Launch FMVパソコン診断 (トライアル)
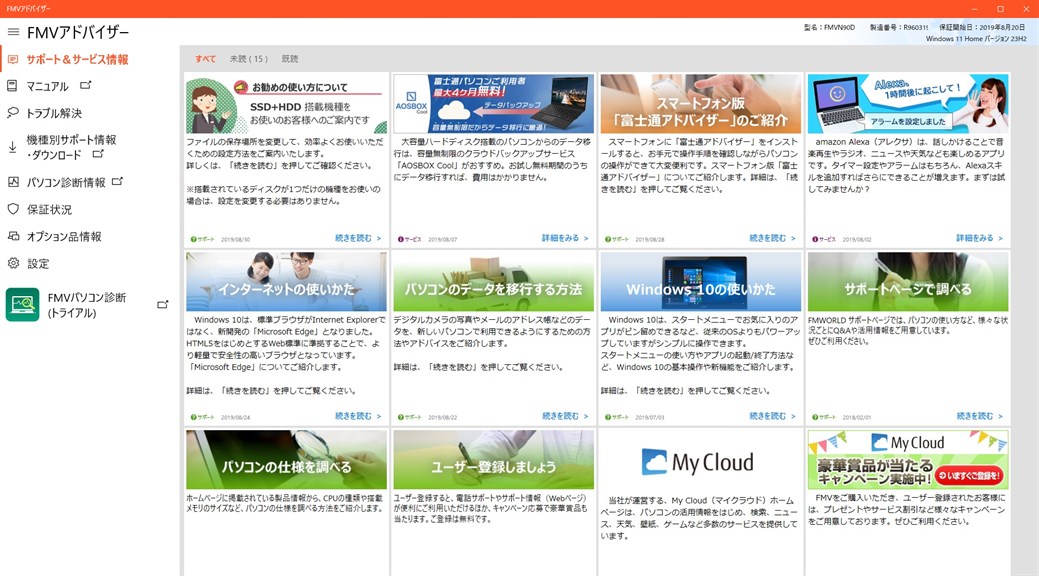Viewport: 1039px width, 576px height. tap(86, 305)
